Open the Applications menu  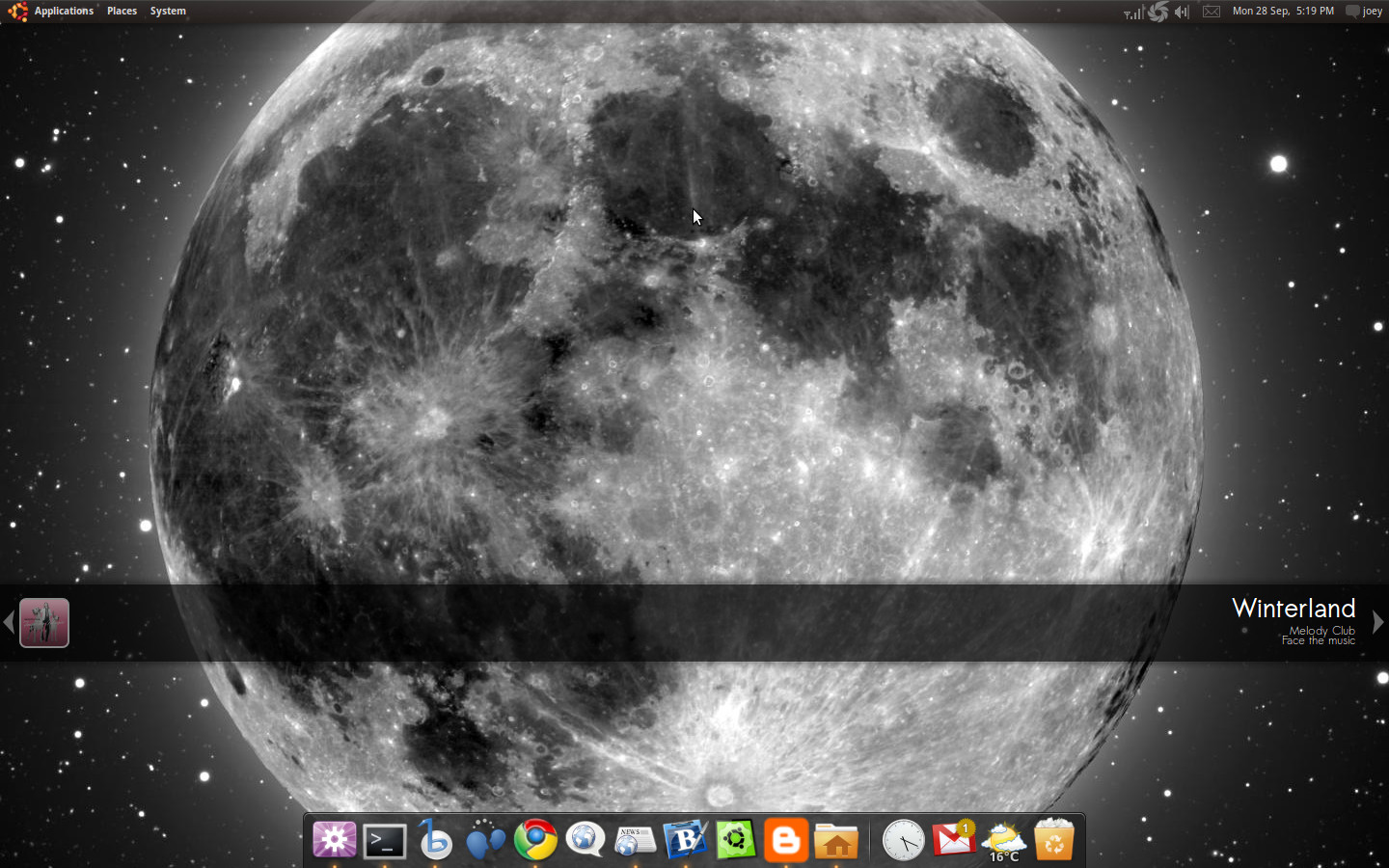64,11
